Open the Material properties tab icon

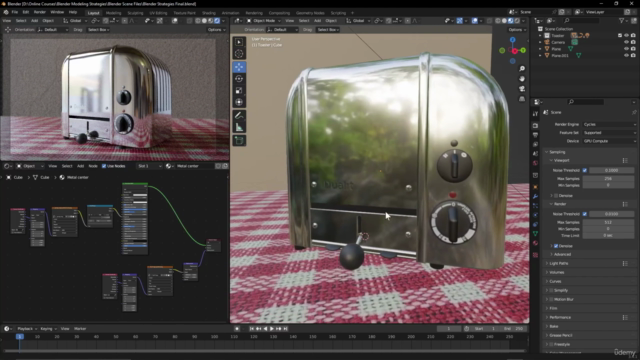tap(536, 243)
